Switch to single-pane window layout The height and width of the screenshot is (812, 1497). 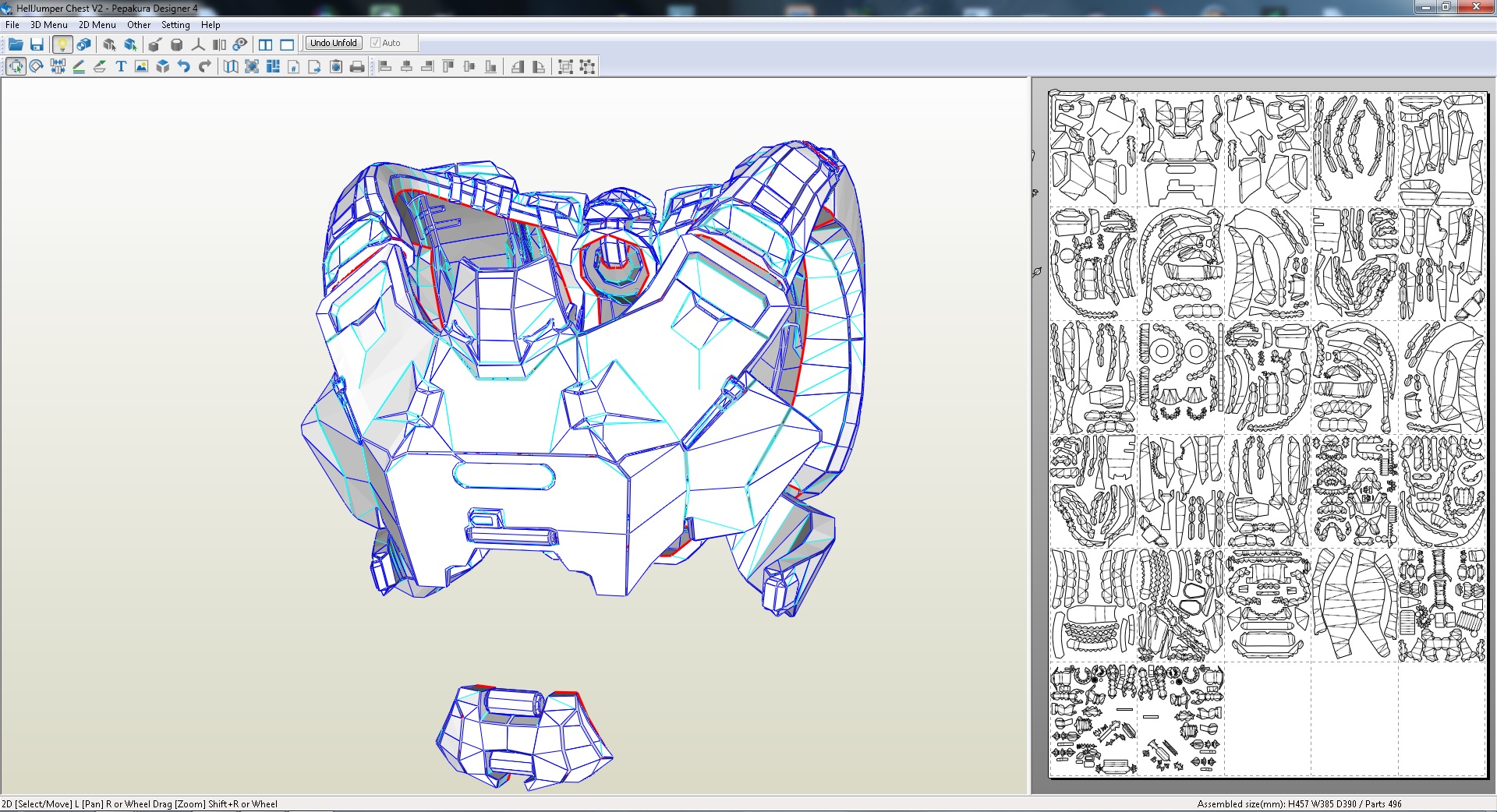coord(287,44)
